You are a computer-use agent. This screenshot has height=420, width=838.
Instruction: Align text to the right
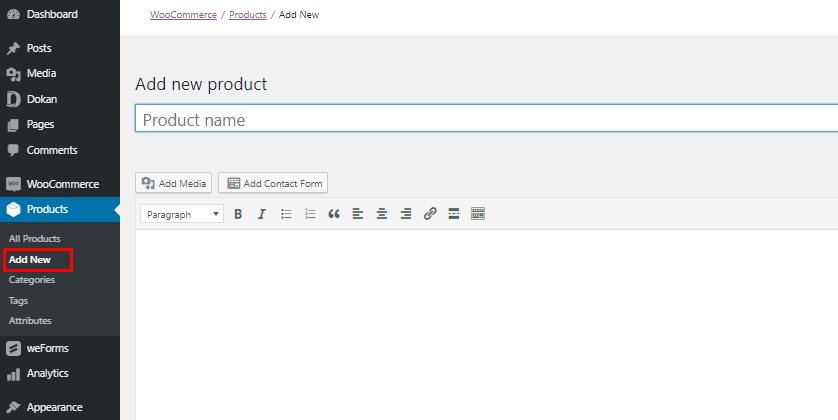click(x=406, y=214)
